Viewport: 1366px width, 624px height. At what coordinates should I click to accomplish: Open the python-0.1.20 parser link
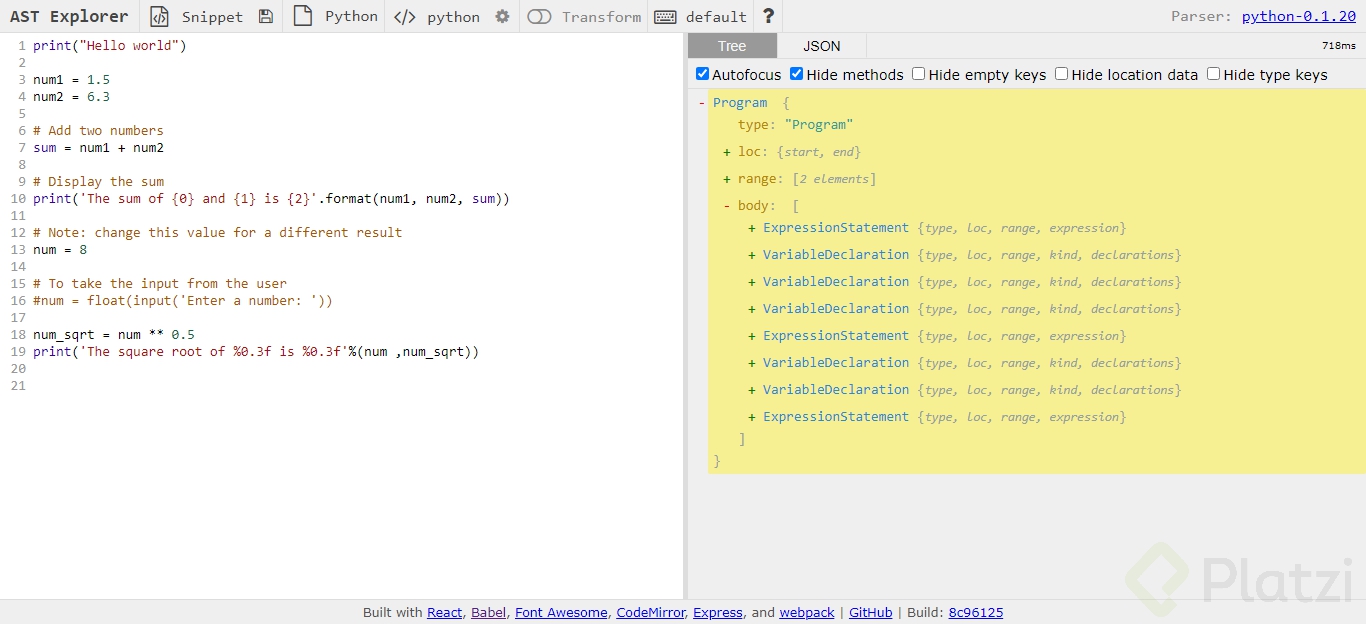pos(1299,15)
